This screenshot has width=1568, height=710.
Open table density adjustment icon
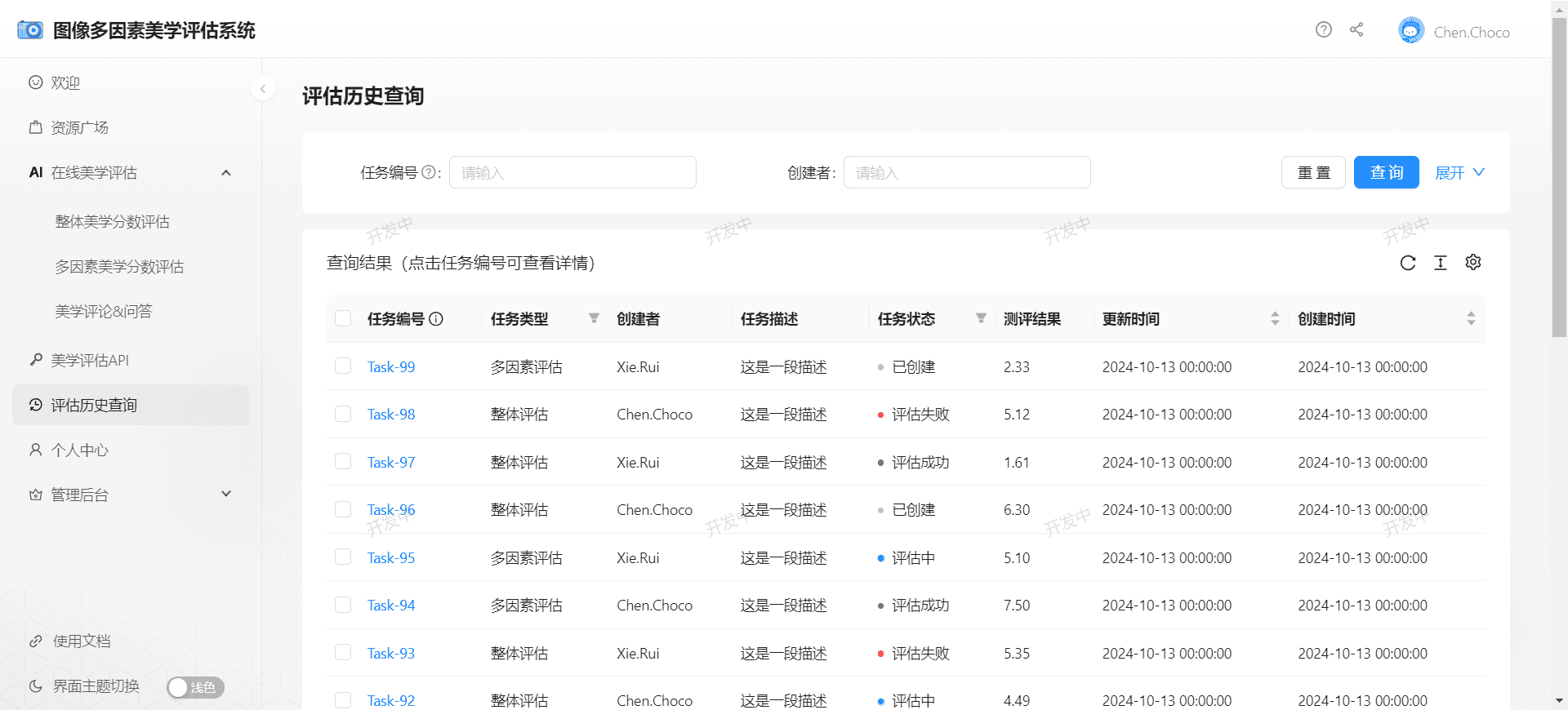point(1440,263)
